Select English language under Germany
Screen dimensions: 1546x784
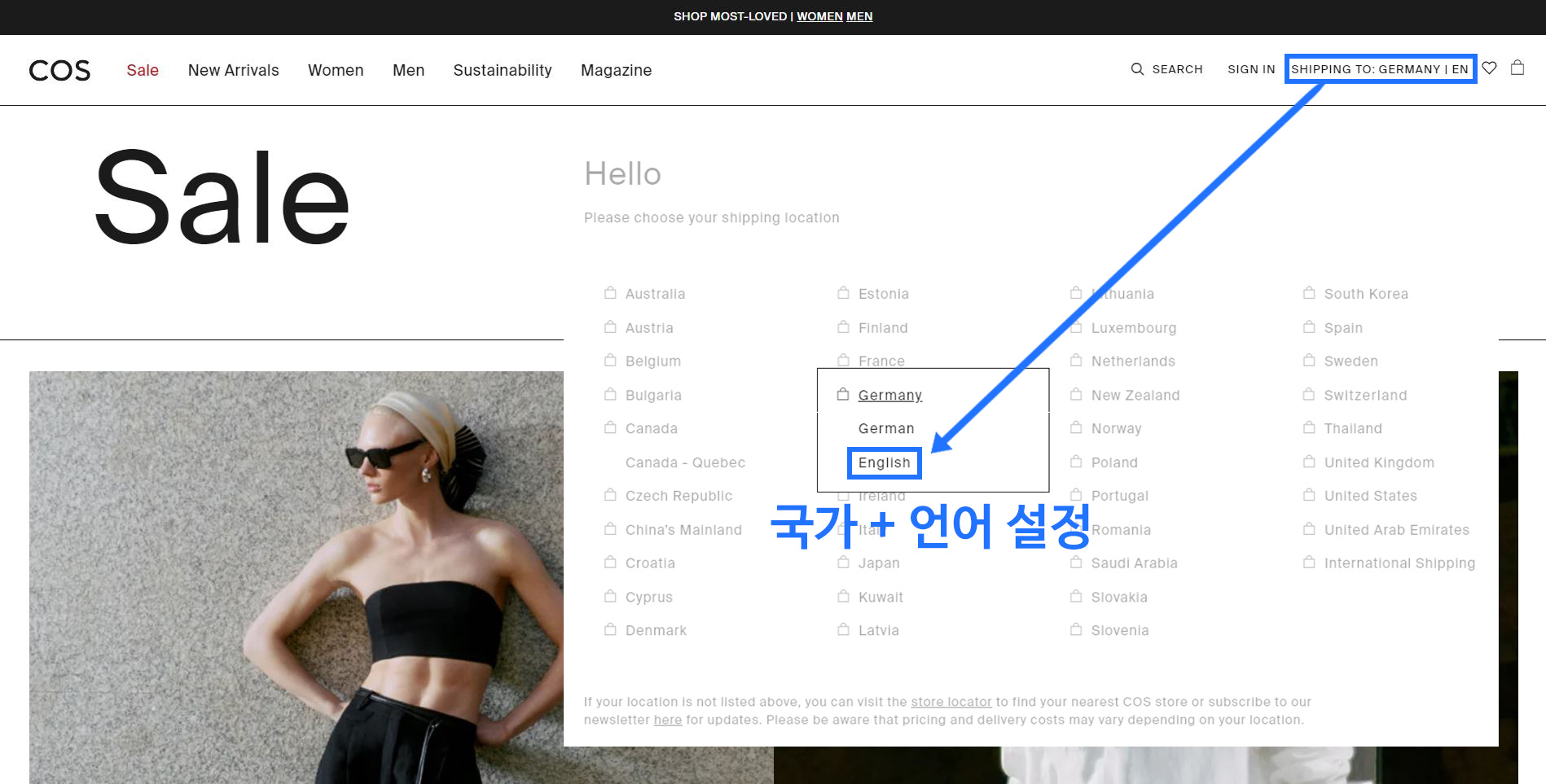click(x=884, y=463)
